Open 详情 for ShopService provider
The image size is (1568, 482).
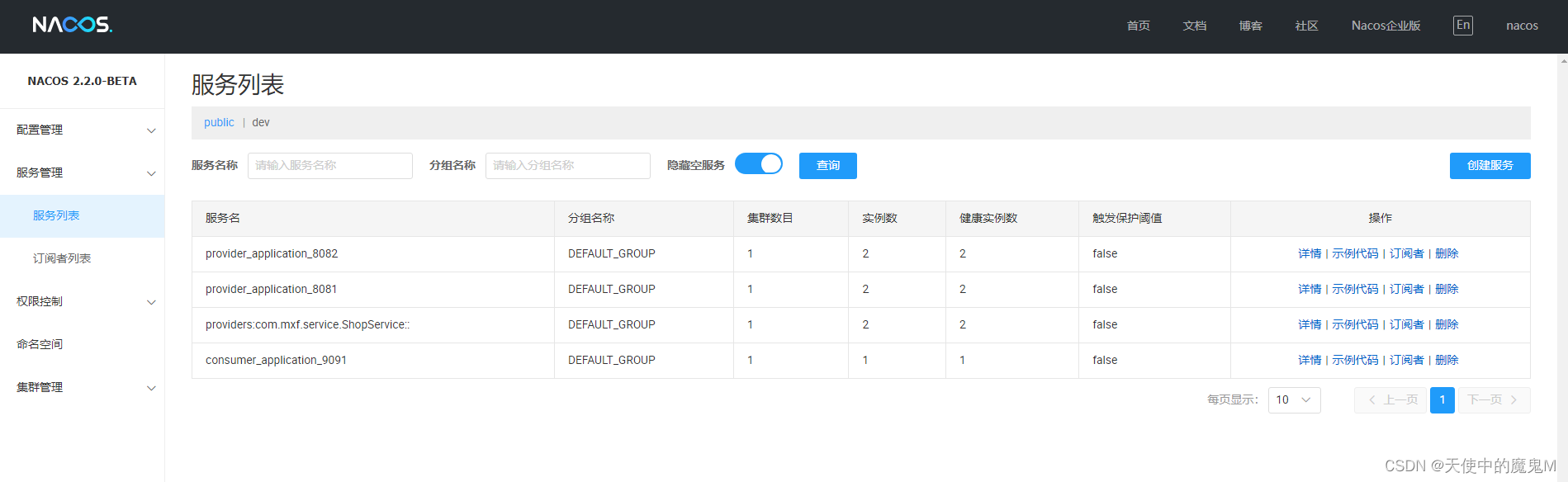(x=1310, y=324)
